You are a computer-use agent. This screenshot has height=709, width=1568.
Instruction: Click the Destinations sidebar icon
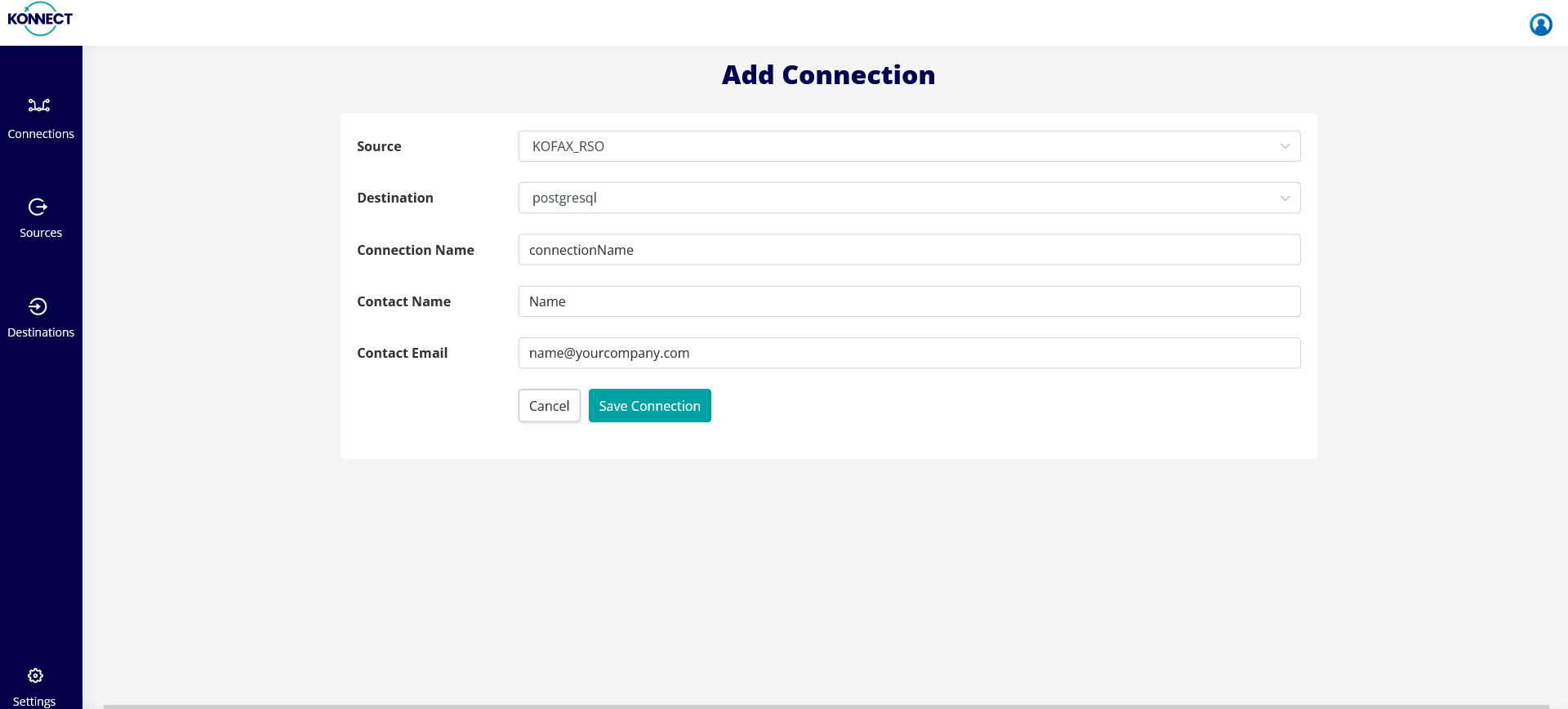pos(38,306)
